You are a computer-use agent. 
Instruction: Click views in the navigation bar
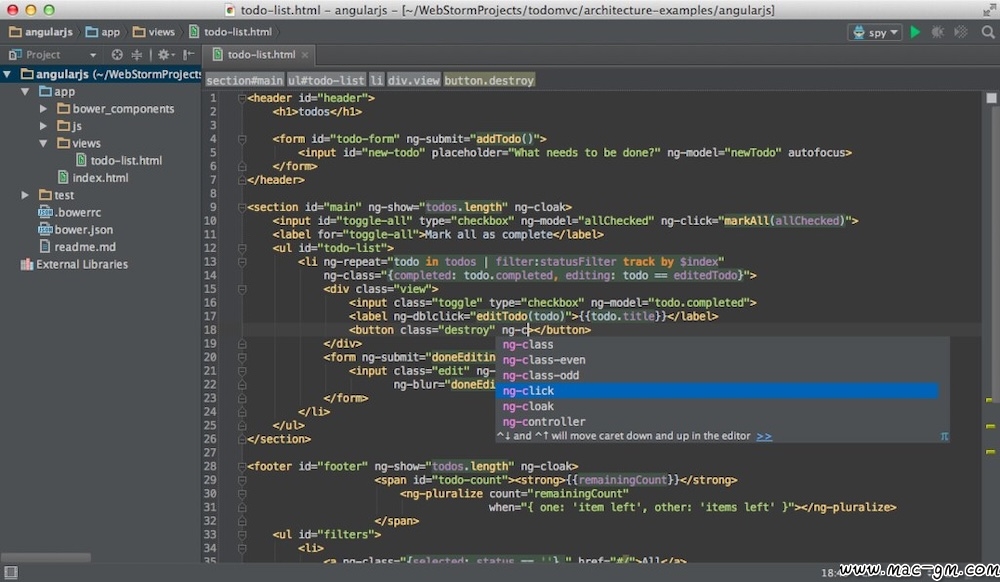click(x=154, y=32)
